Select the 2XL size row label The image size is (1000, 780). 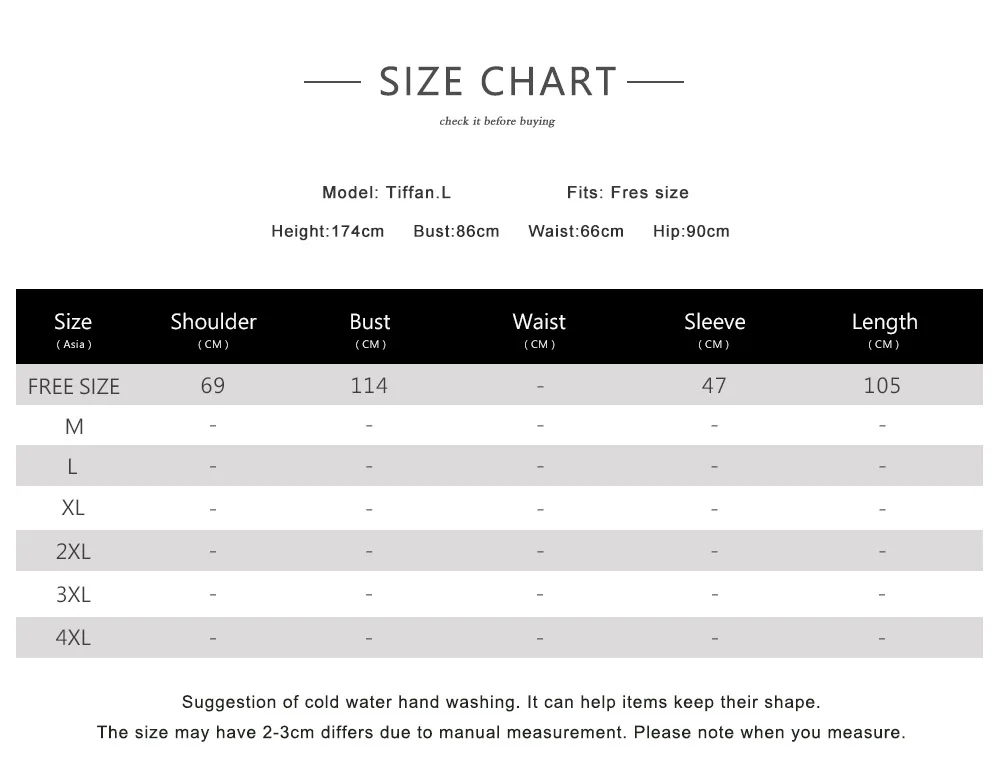[73, 551]
